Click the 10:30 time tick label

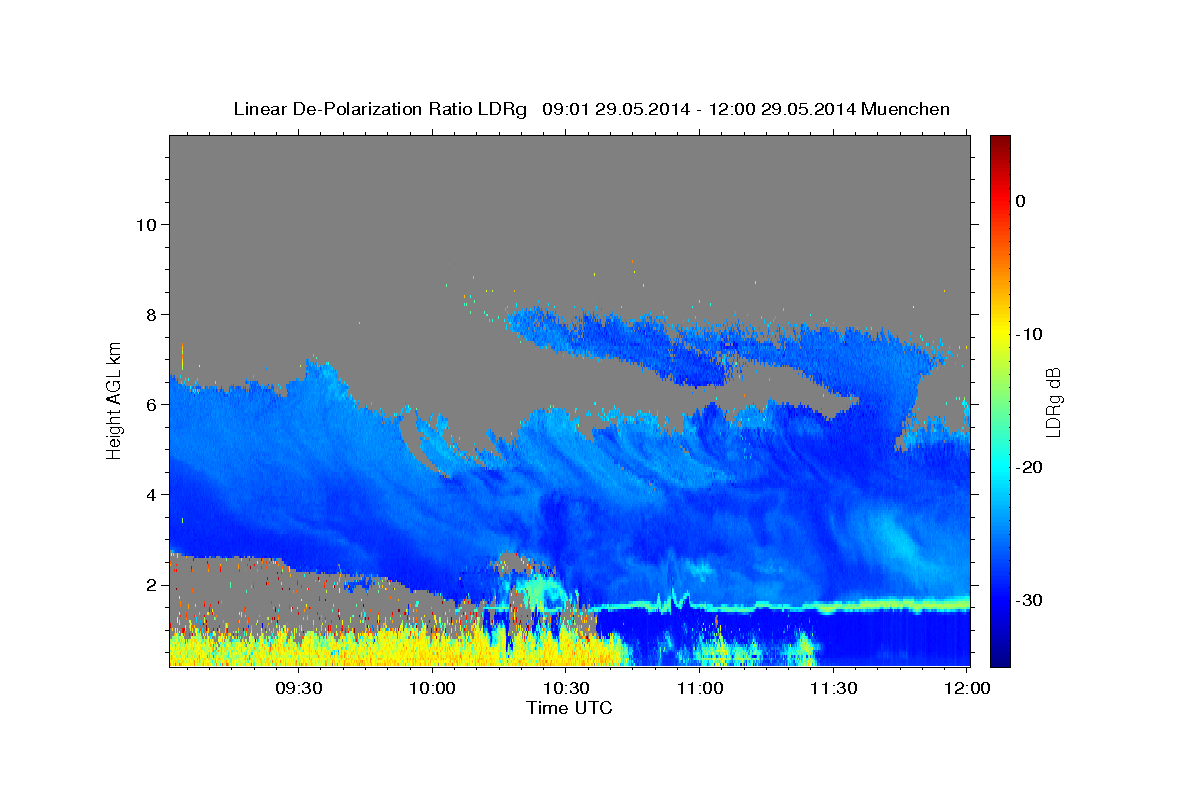point(566,689)
